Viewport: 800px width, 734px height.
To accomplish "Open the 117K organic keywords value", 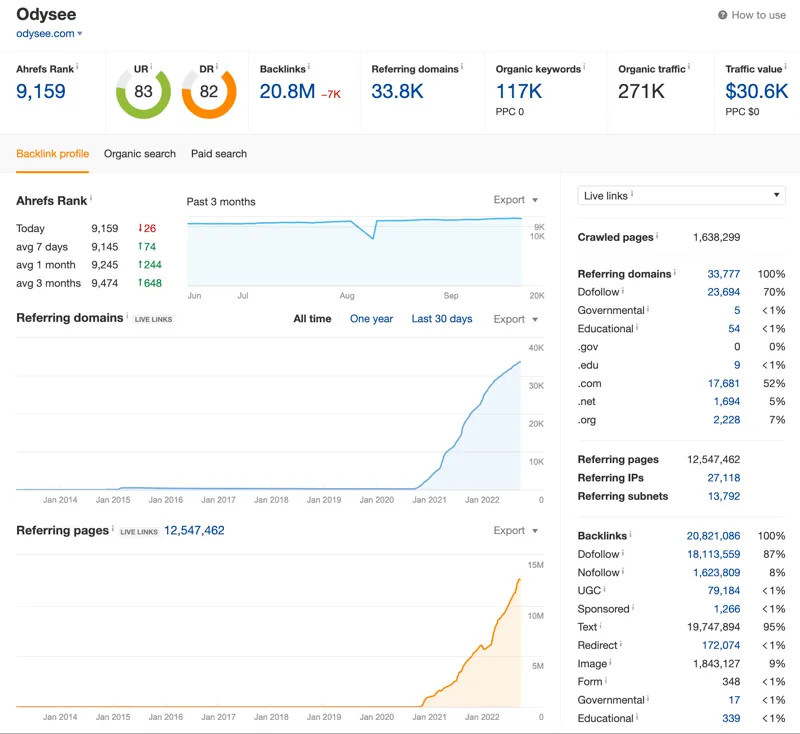I will 519,92.
